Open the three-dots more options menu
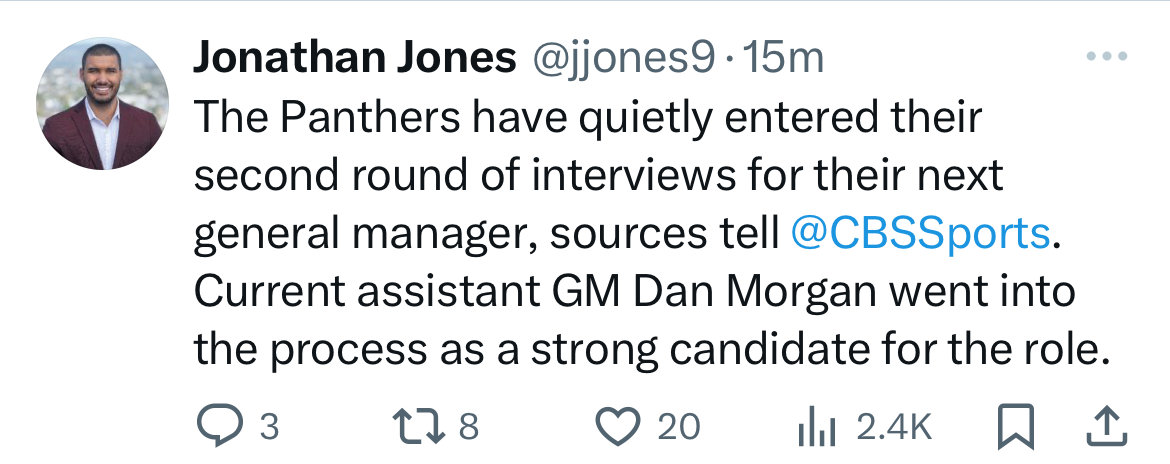Viewport: 1170px width, 464px height. (1107, 56)
